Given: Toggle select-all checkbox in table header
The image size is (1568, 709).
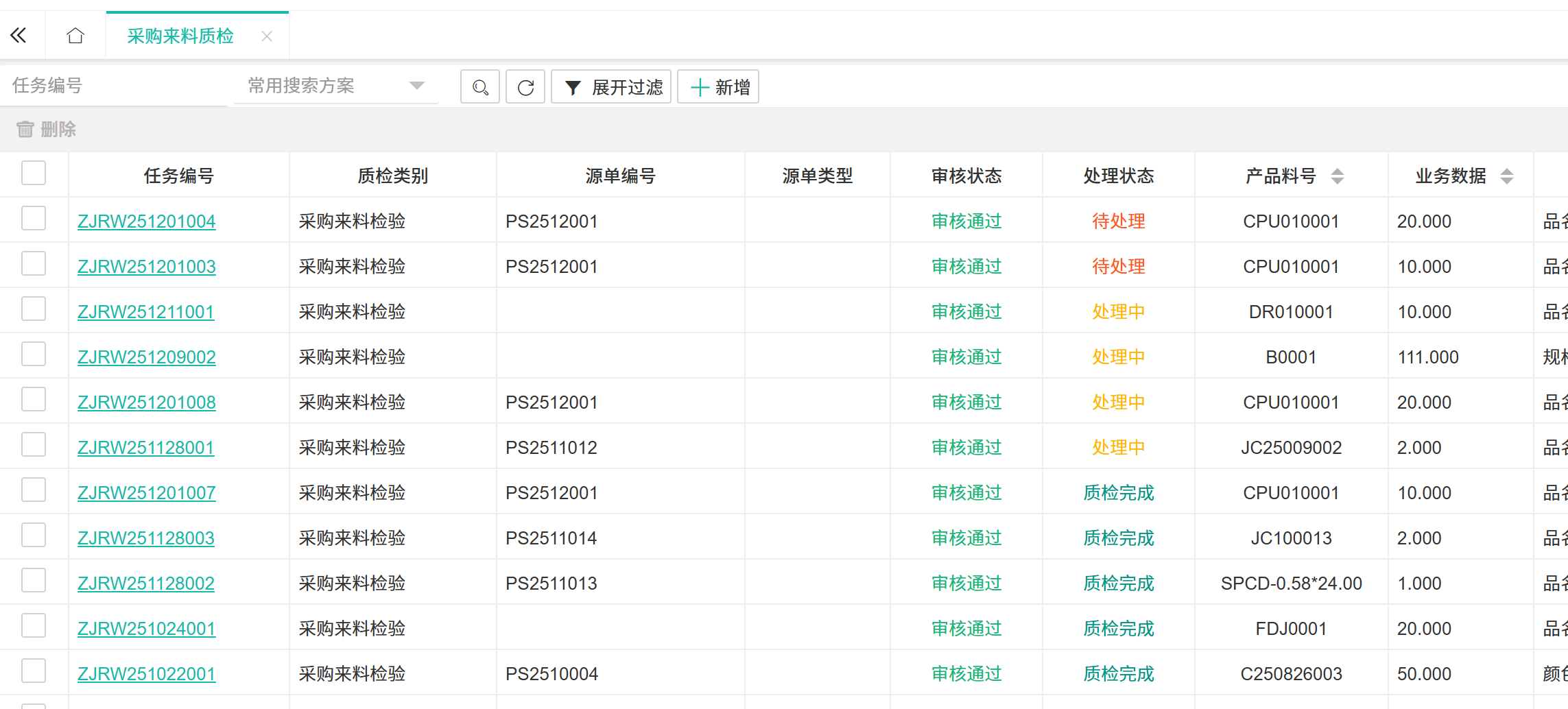Looking at the screenshot, I should pos(34,173).
